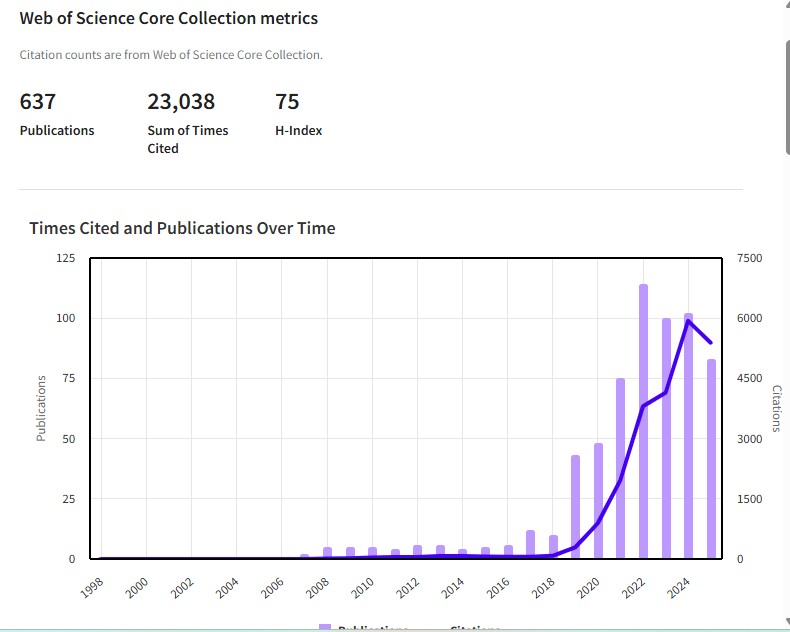Image resolution: width=790 pixels, height=632 pixels.
Task: Select the 75 H-Index value
Action: click(287, 102)
